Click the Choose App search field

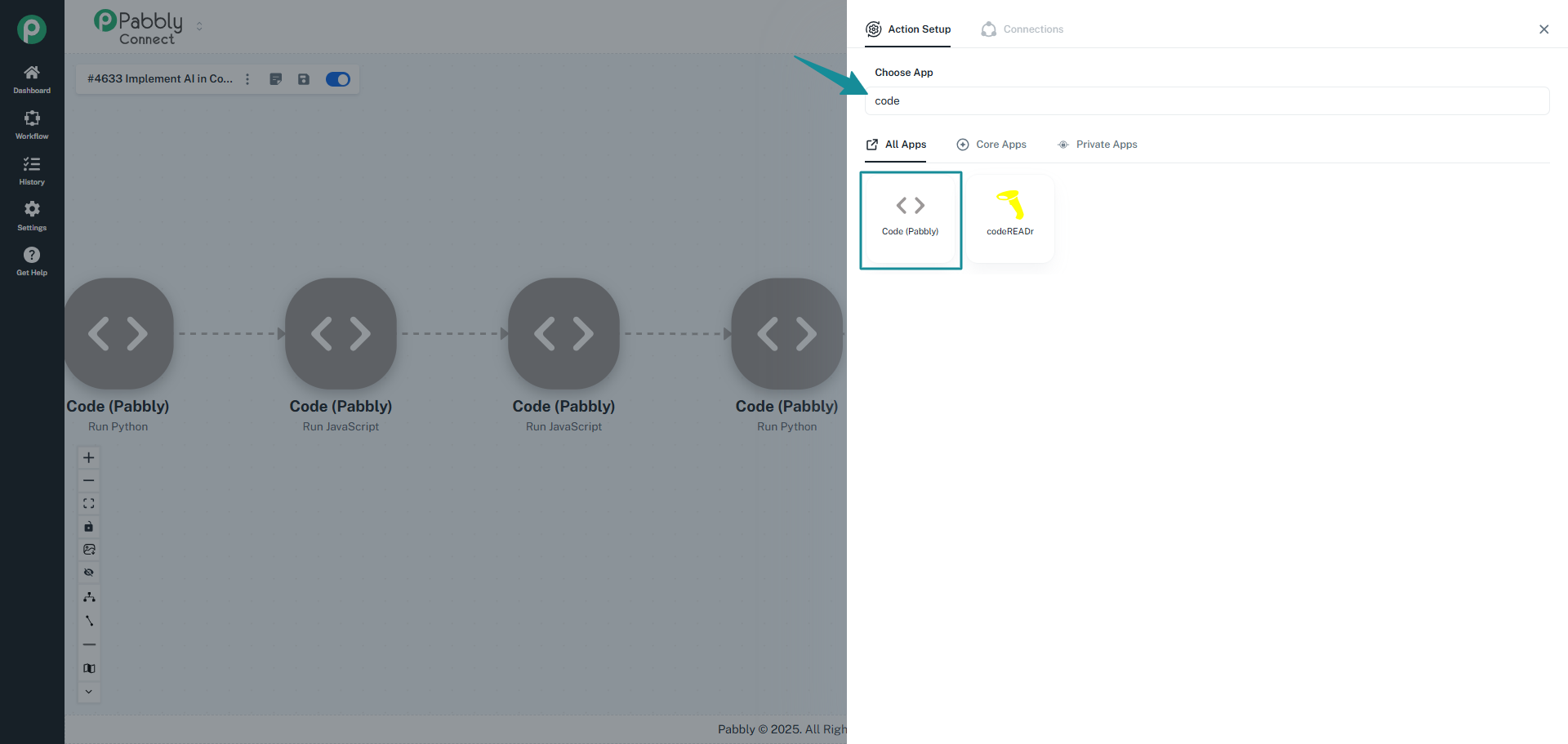[1206, 101]
